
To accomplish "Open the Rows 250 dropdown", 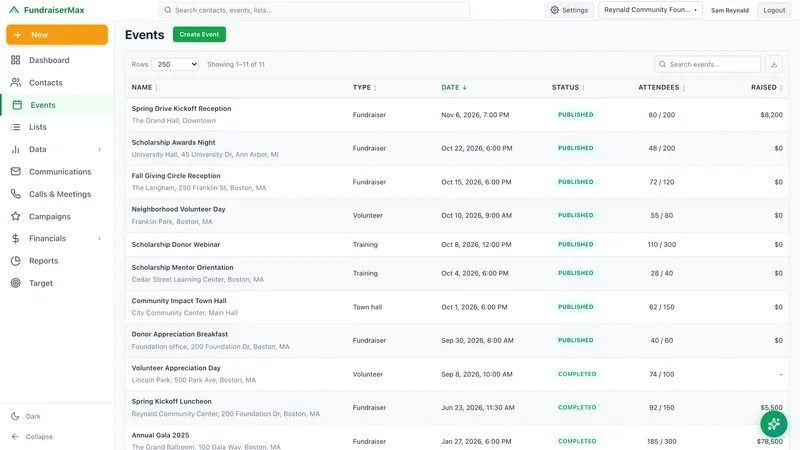I will (175, 64).
